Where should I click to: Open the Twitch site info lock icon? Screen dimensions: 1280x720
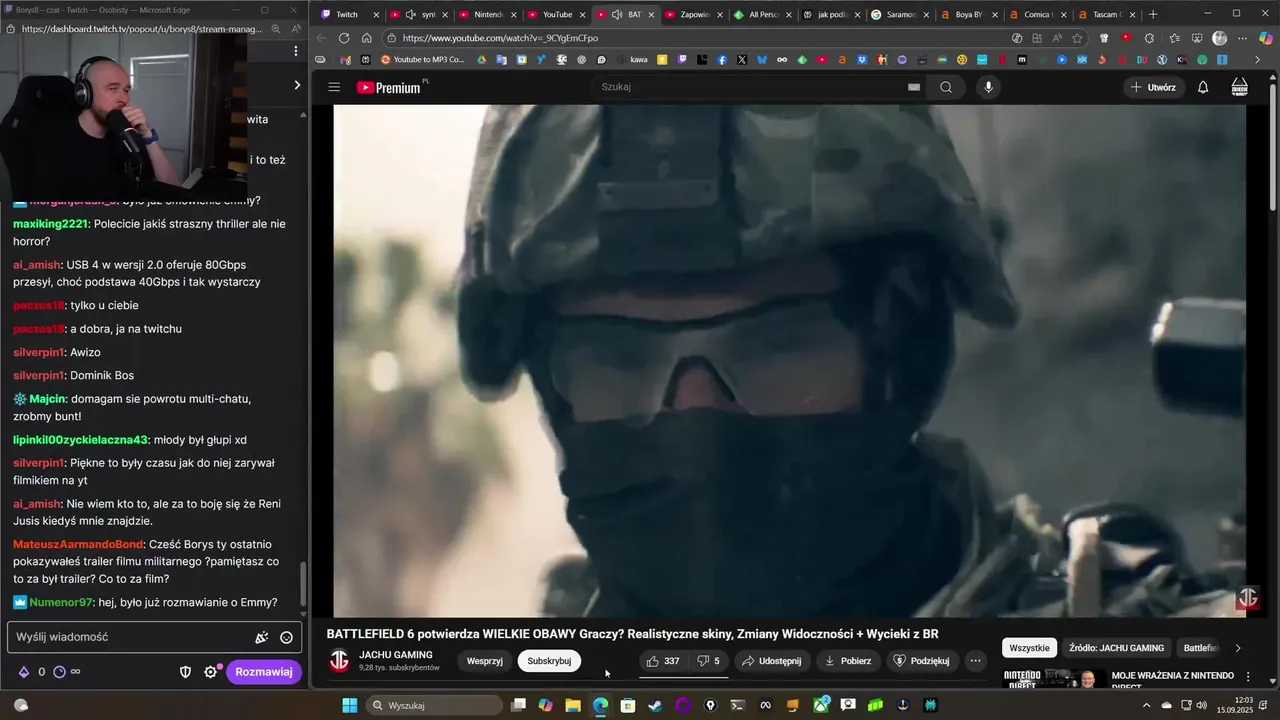[x=11, y=29]
